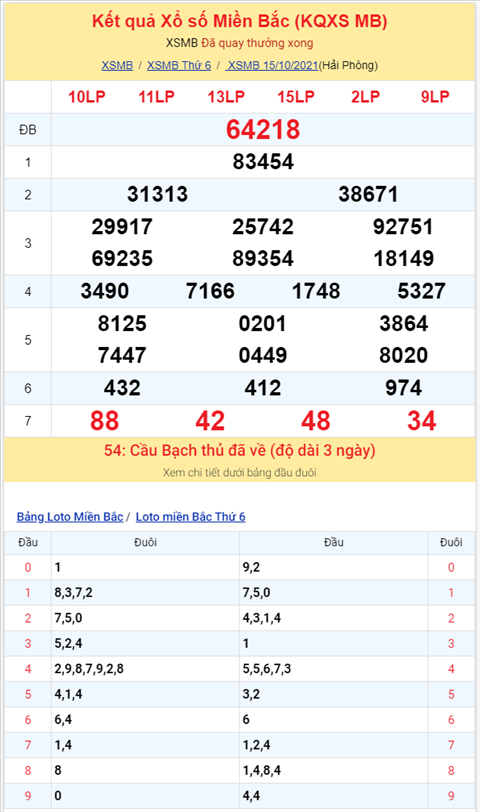The image size is (480, 812).
Task: Select the first Đuôi column header
Action: (x=146, y=542)
